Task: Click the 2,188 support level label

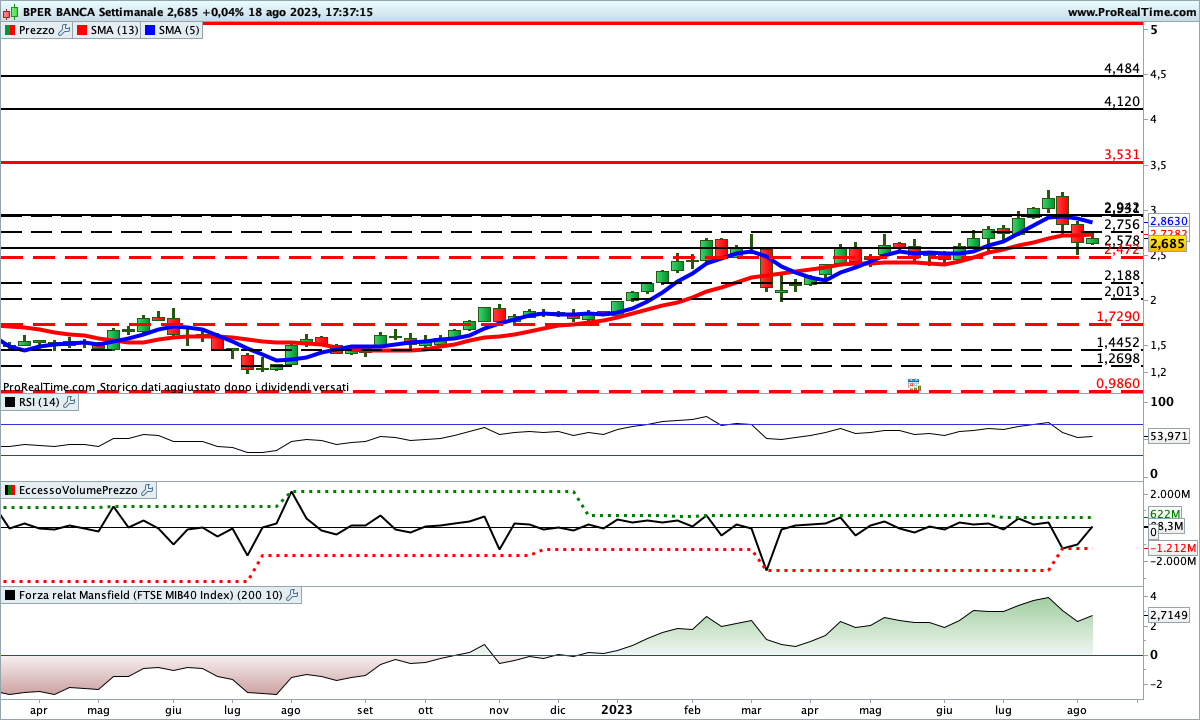Action: [1122, 275]
